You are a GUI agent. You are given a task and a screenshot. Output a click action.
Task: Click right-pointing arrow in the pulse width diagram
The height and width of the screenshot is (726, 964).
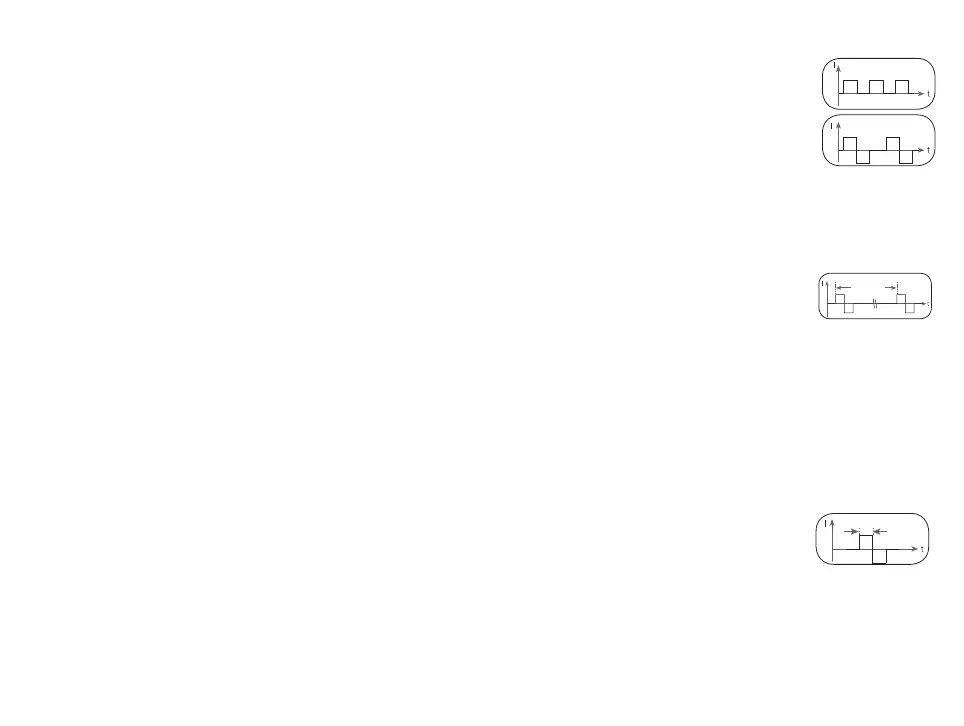tap(851, 532)
